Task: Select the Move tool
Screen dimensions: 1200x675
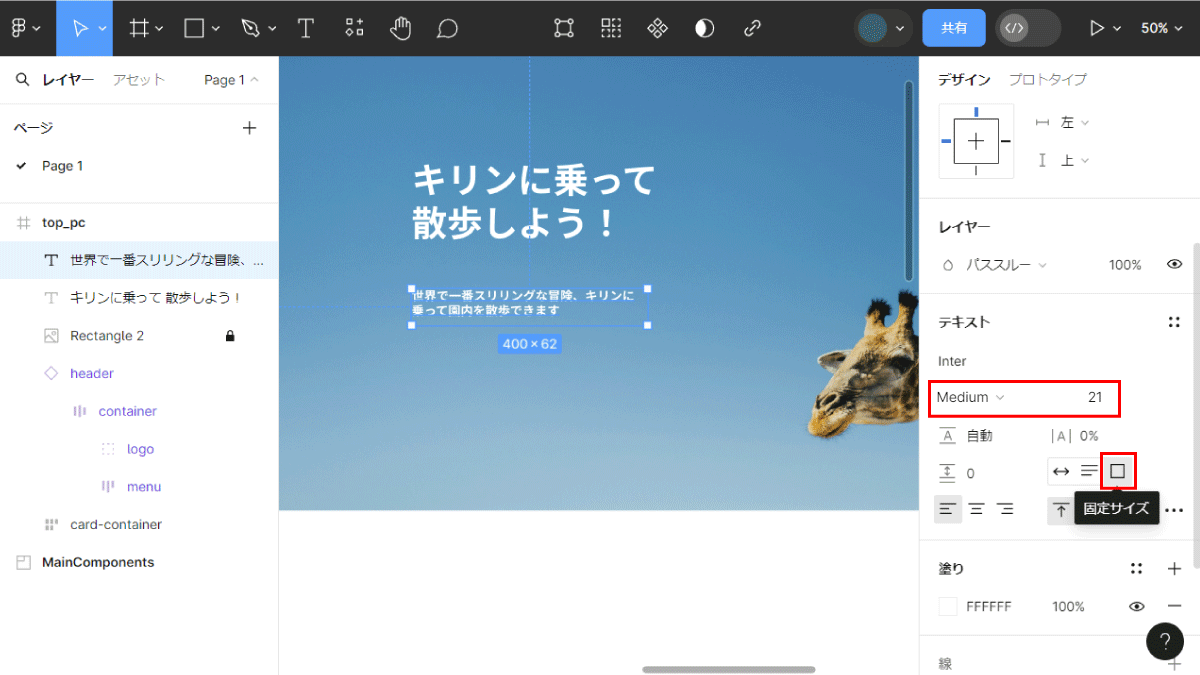Action: (x=79, y=28)
